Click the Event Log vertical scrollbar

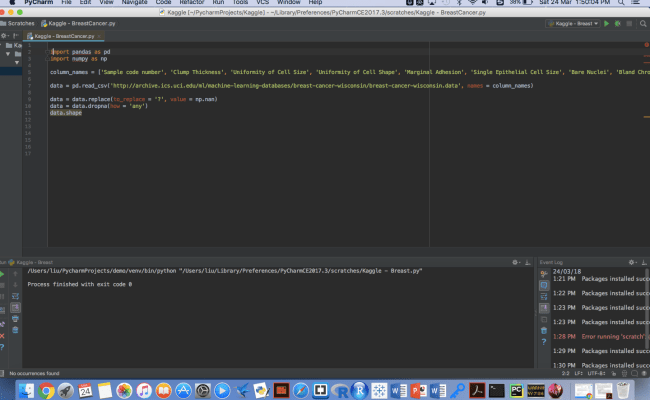click(648, 309)
